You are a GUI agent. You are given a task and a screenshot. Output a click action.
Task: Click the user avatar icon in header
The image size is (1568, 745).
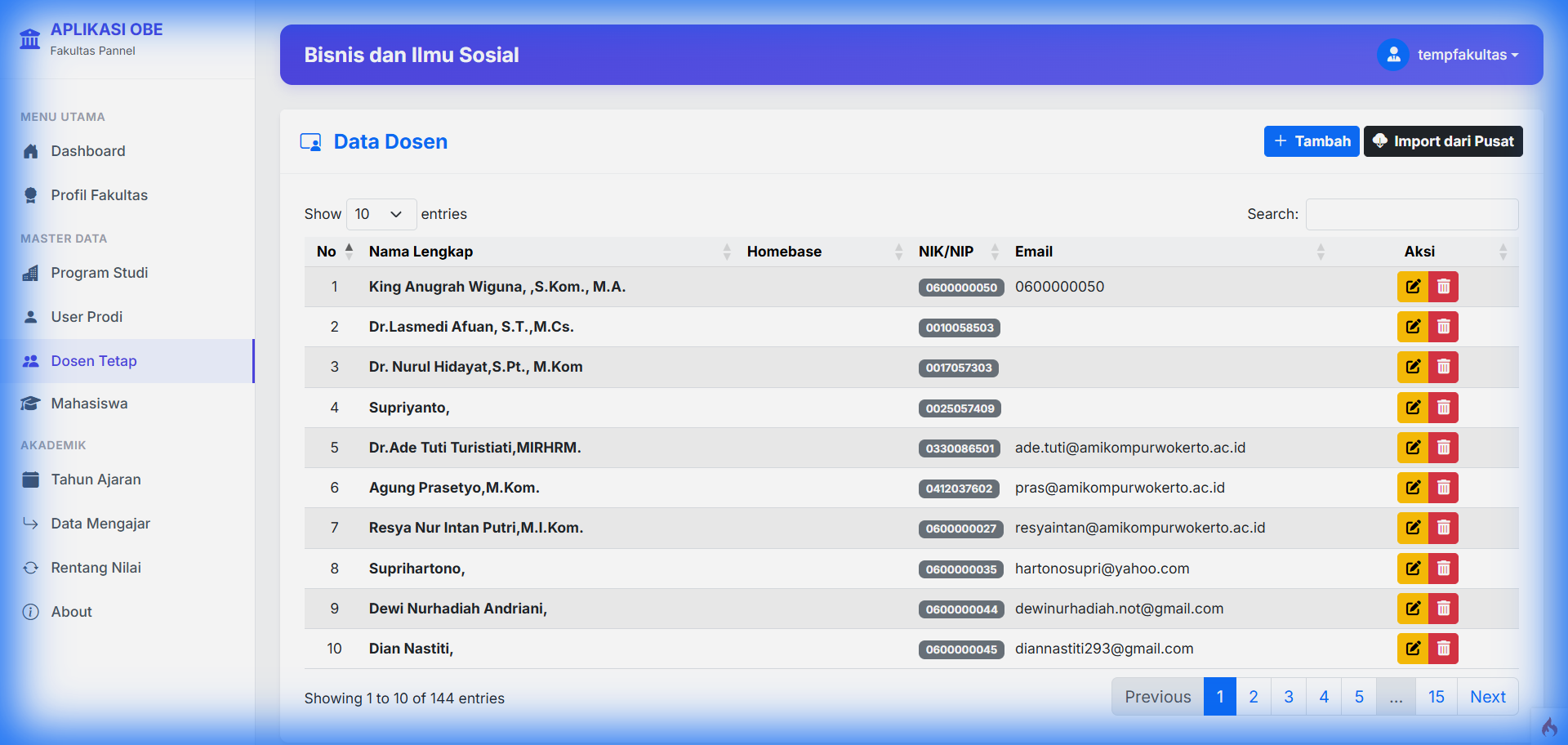pyautogui.click(x=1393, y=55)
